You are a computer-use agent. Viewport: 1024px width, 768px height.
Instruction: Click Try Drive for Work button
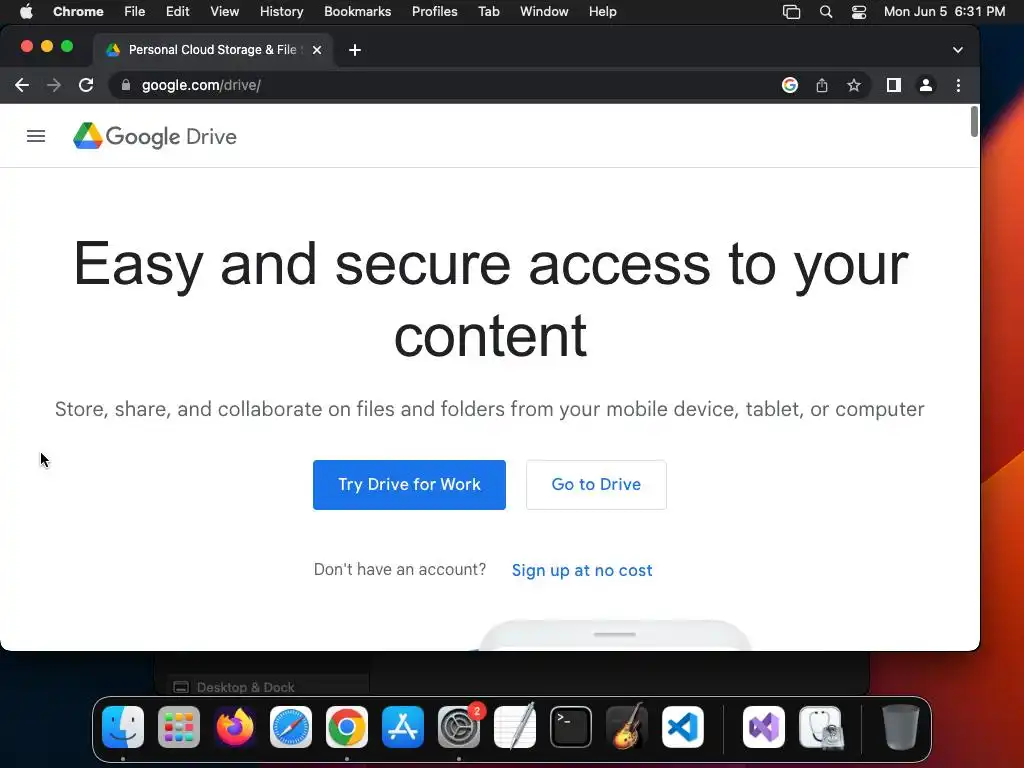point(409,485)
